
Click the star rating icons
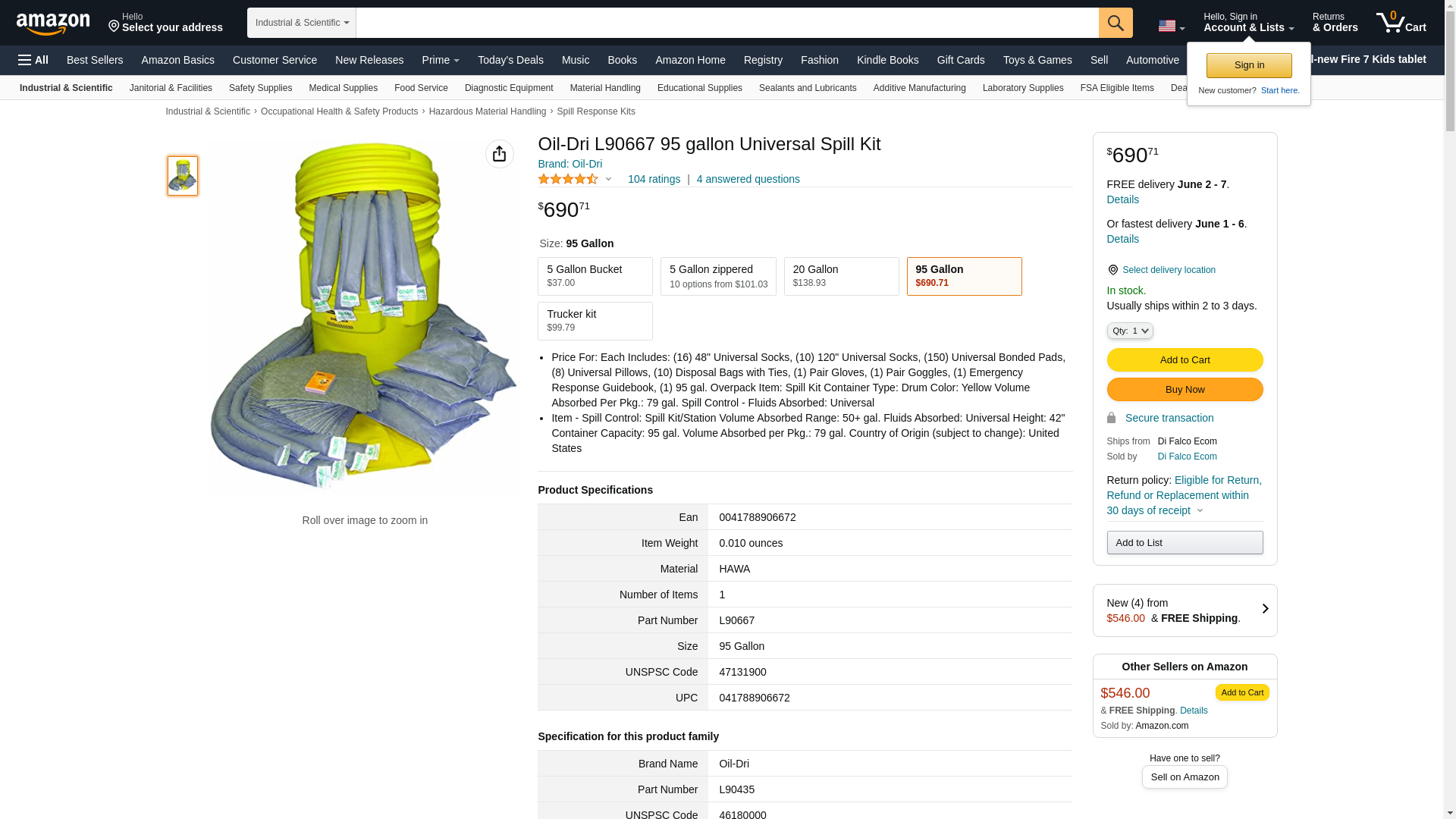(x=568, y=180)
